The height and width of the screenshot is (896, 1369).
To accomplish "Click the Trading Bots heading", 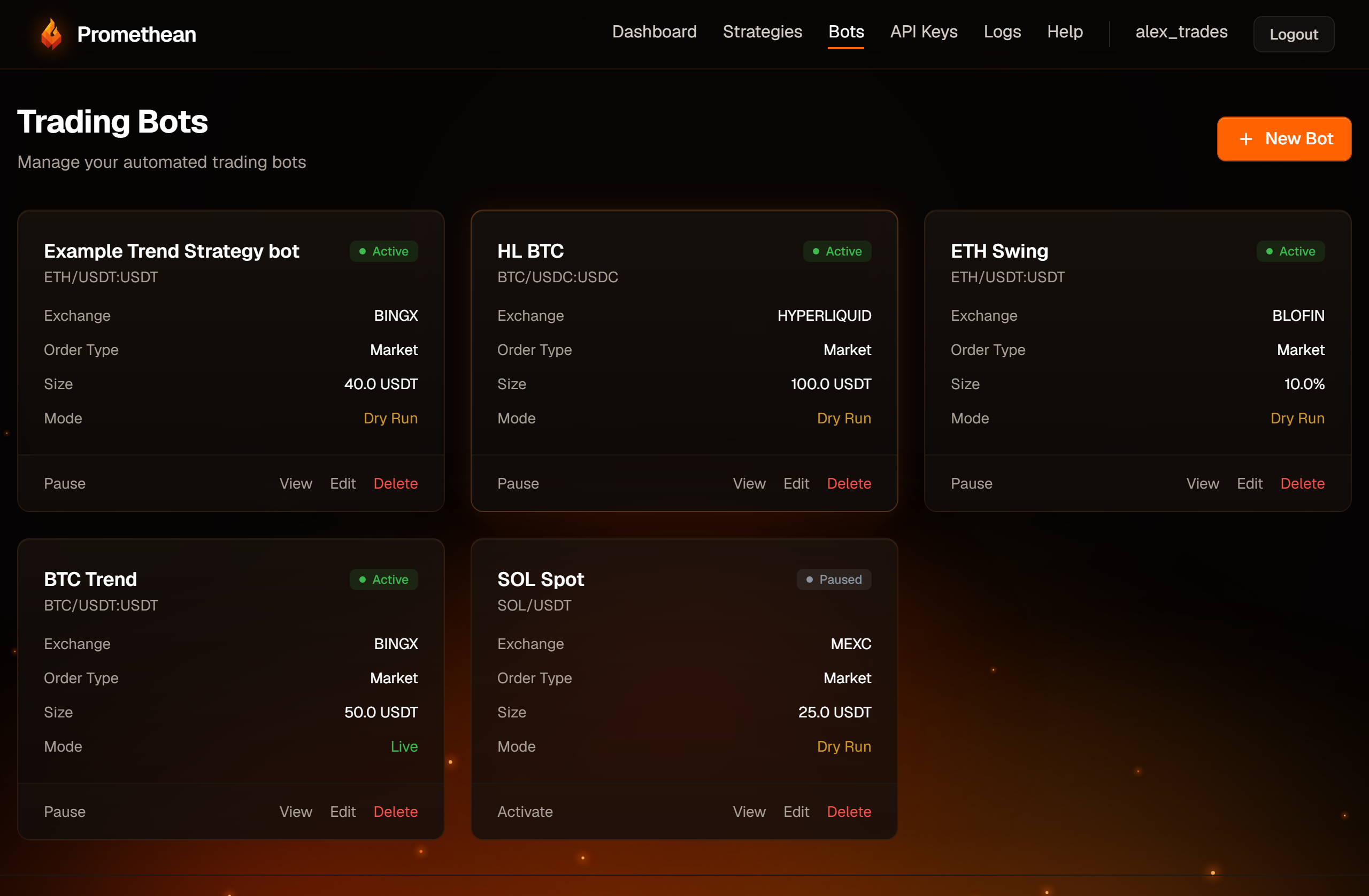I will click(113, 122).
